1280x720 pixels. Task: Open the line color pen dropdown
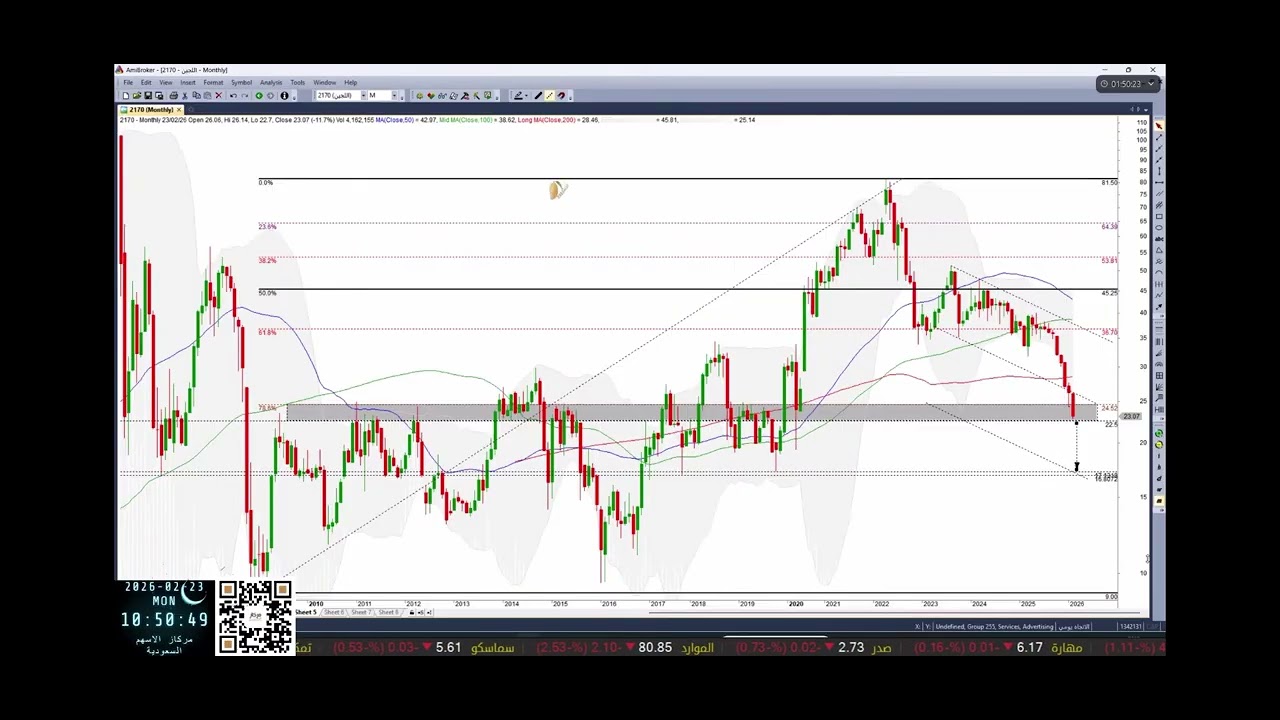point(526,95)
